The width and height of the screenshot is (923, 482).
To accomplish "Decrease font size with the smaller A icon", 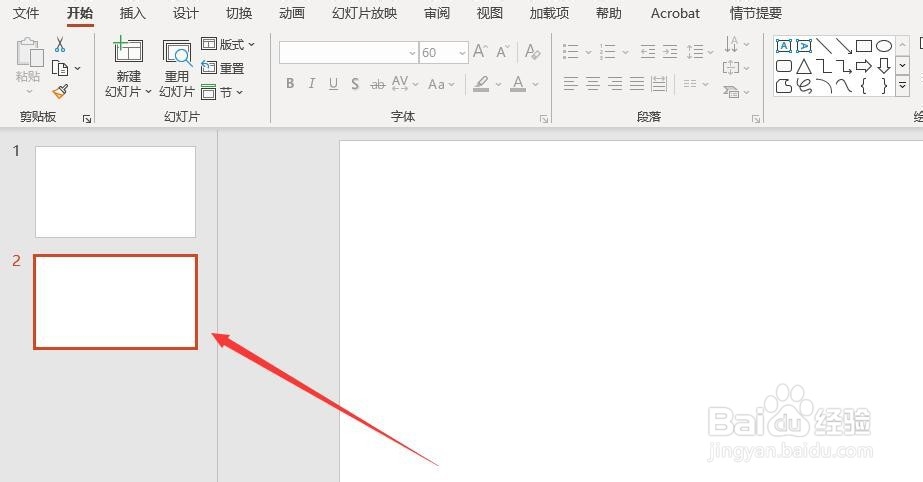I will pyautogui.click(x=502, y=52).
